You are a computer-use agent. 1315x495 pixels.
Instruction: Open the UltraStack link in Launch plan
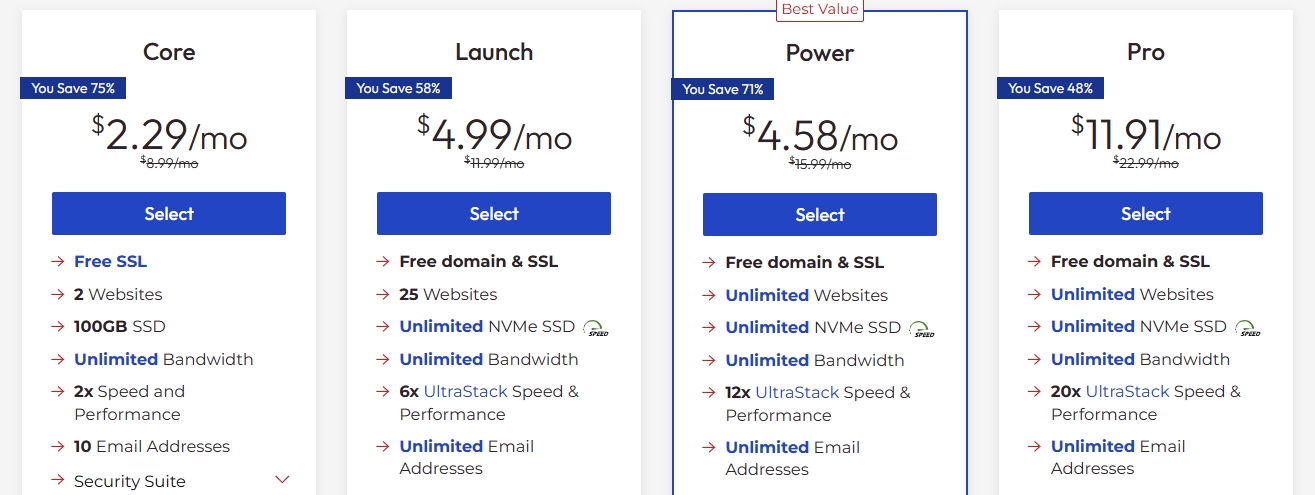[x=465, y=392]
